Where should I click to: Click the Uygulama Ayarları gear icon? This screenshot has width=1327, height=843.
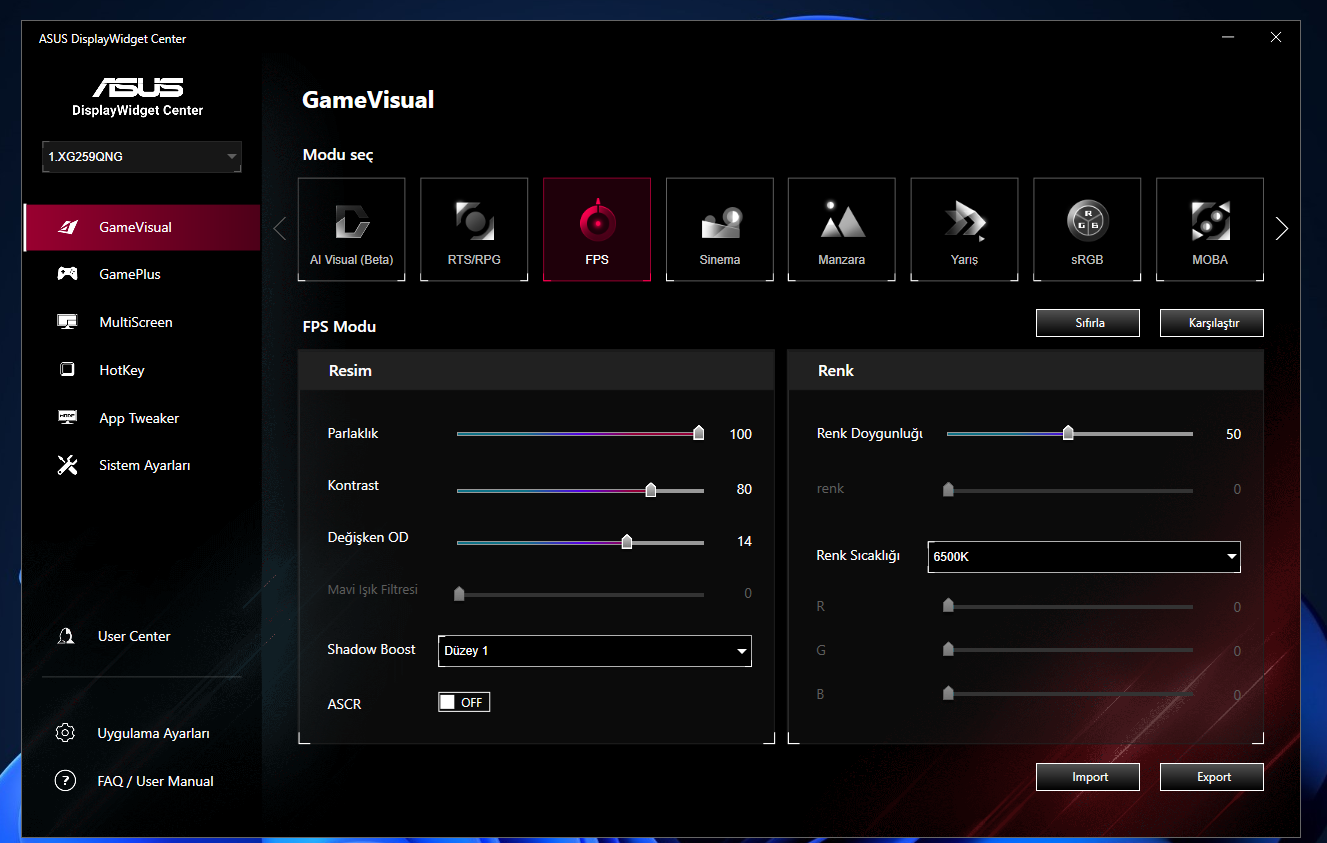coord(65,733)
